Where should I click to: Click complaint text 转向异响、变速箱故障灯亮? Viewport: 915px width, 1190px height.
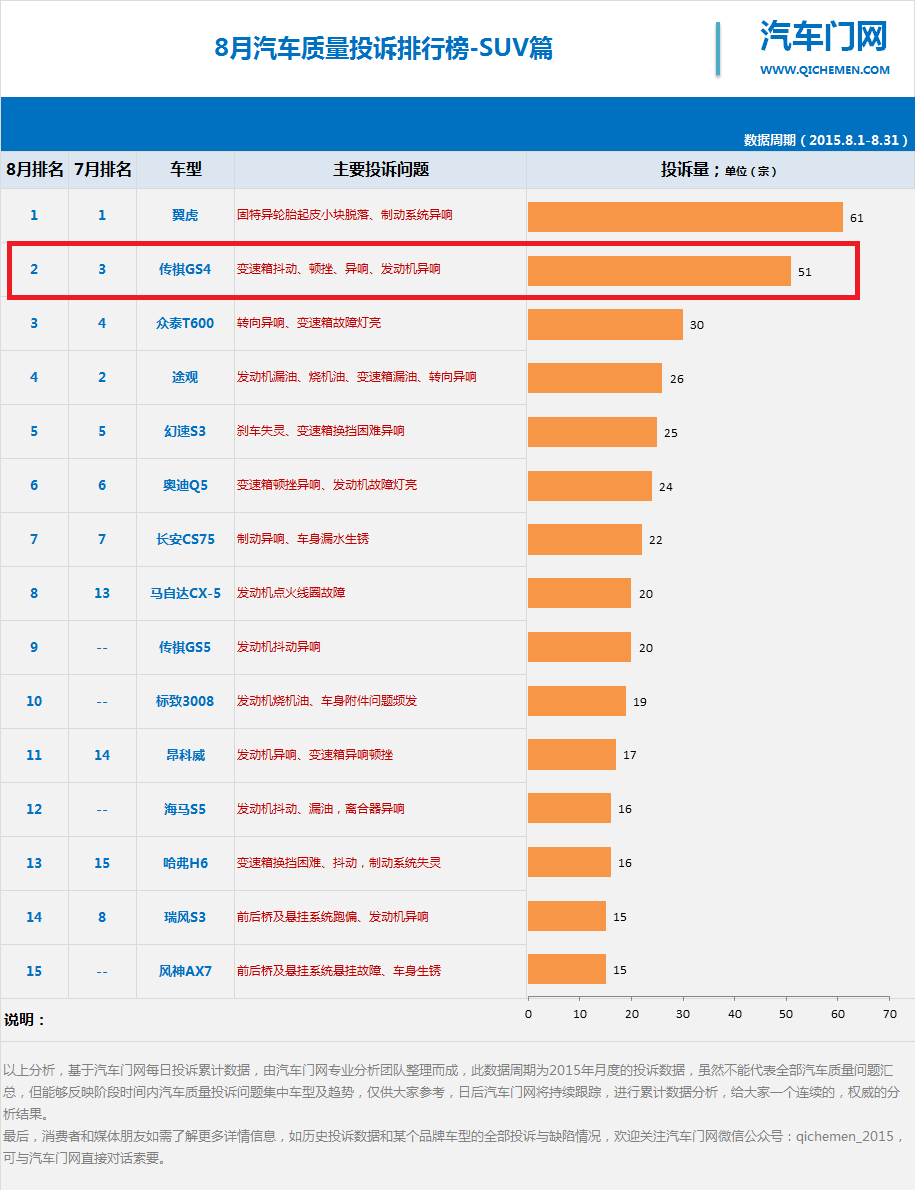tap(309, 323)
